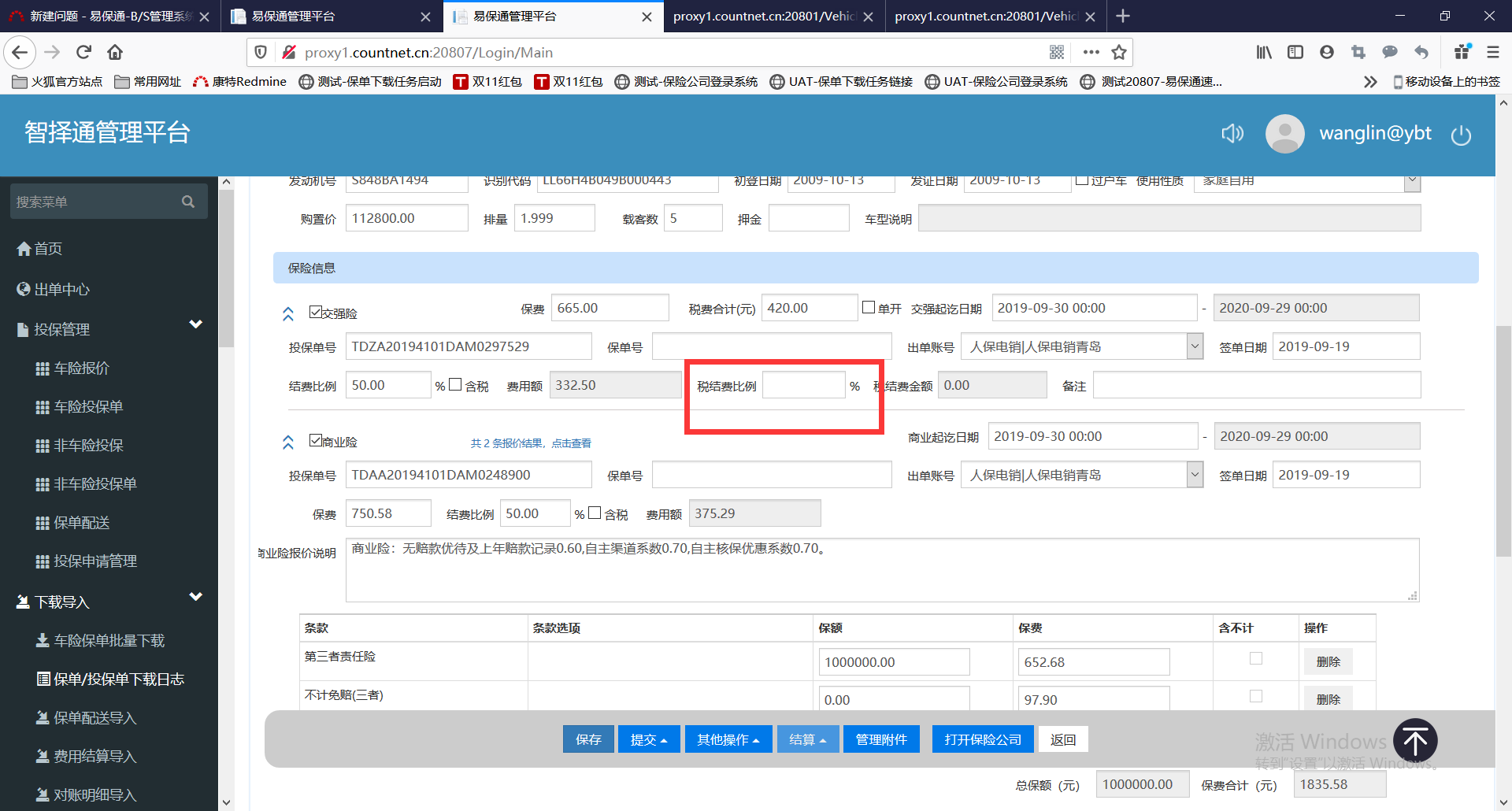Open the browser home page icon
1512x811 pixels.
tap(115, 53)
